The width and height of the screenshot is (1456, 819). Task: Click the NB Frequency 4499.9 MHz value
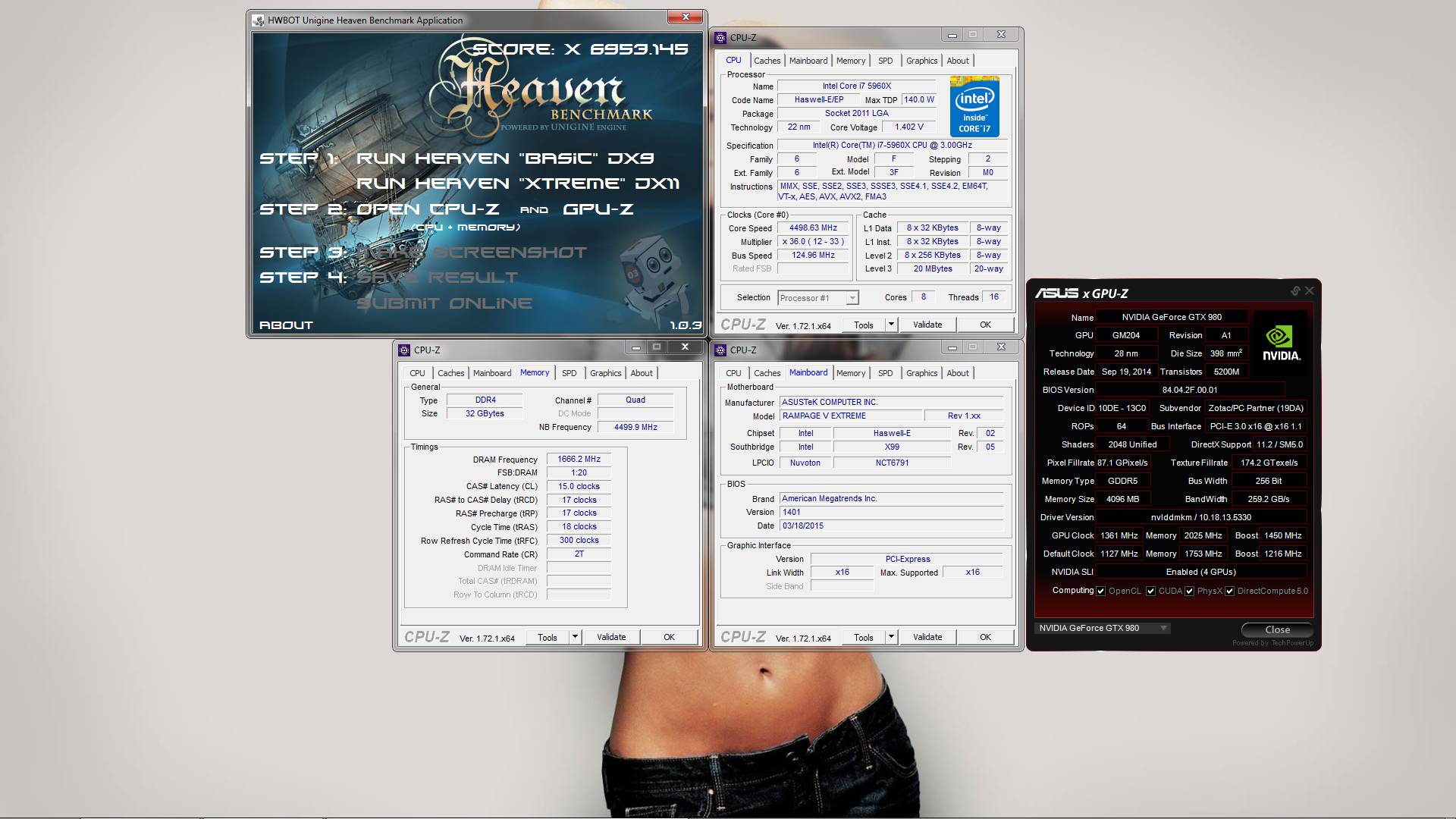(x=635, y=427)
